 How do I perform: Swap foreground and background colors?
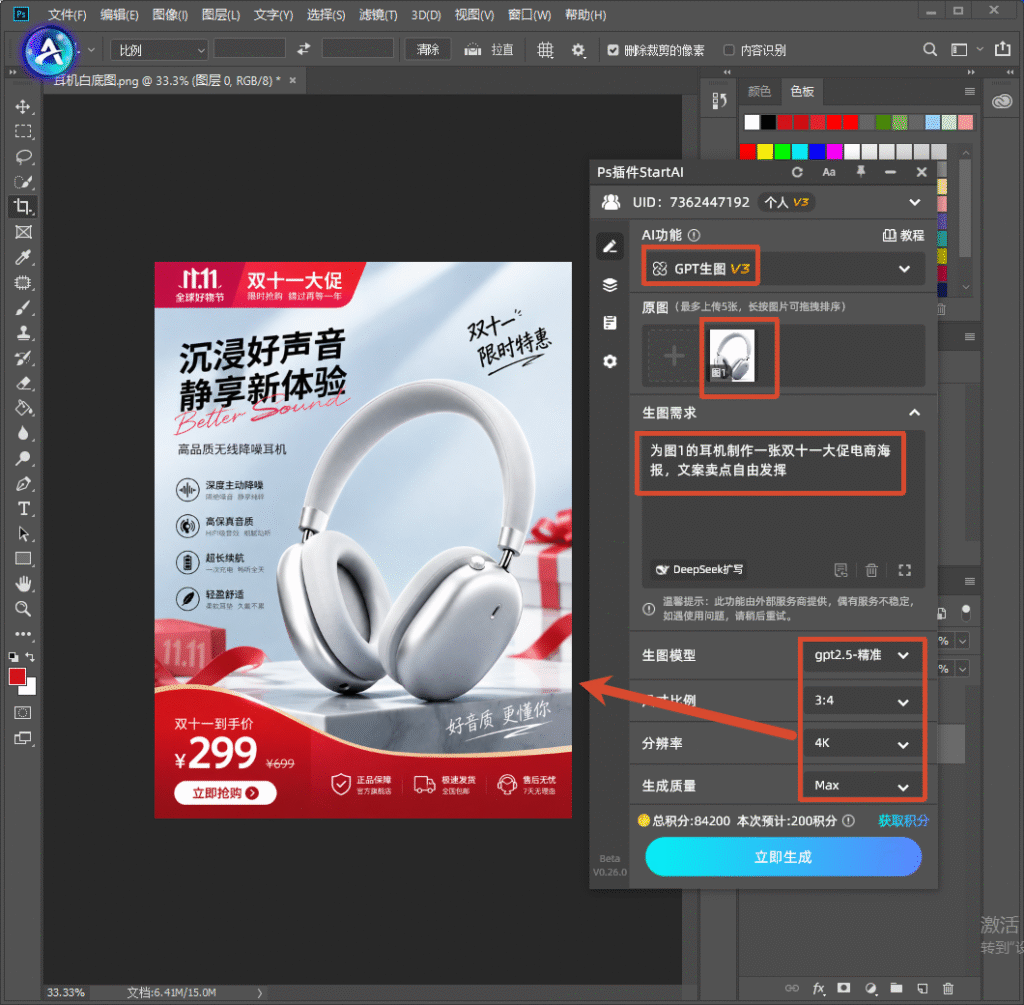click(x=29, y=656)
